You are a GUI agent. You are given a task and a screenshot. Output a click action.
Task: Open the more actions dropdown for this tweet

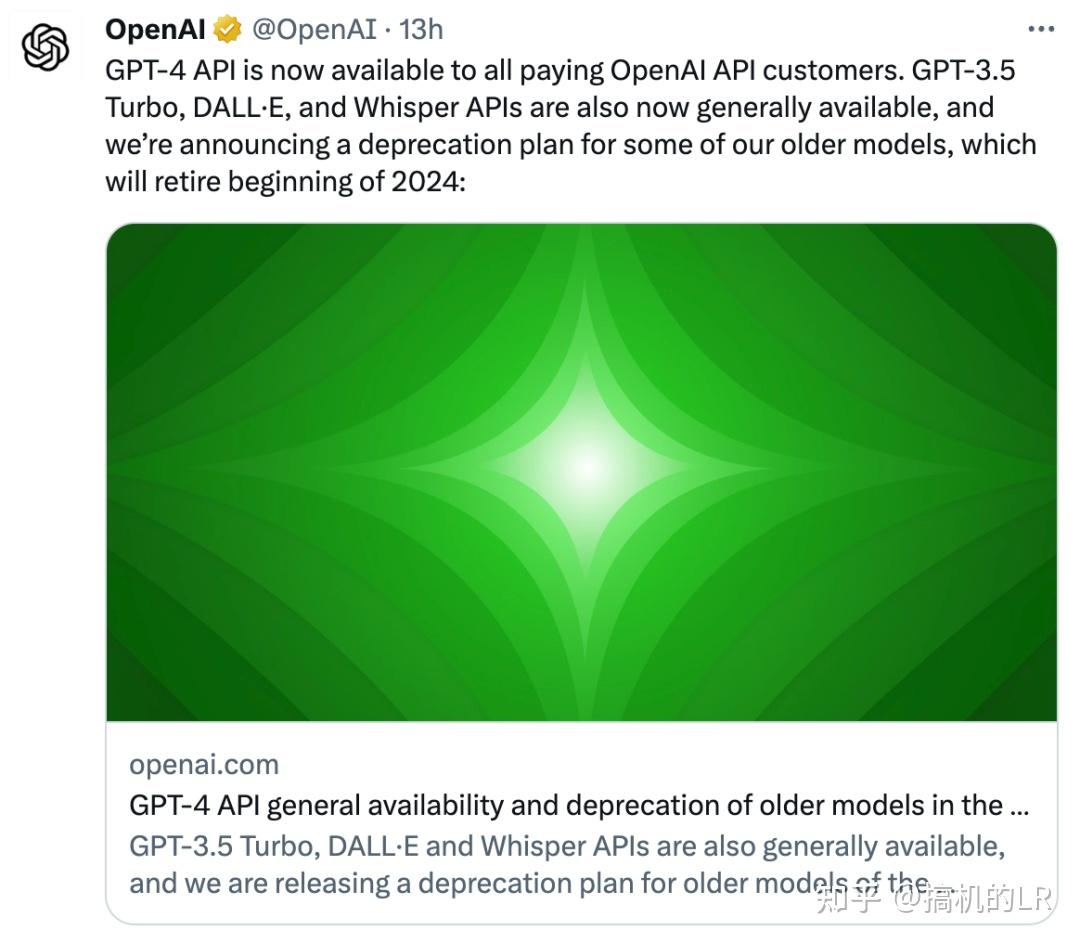pyautogui.click(x=1040, y=28)
